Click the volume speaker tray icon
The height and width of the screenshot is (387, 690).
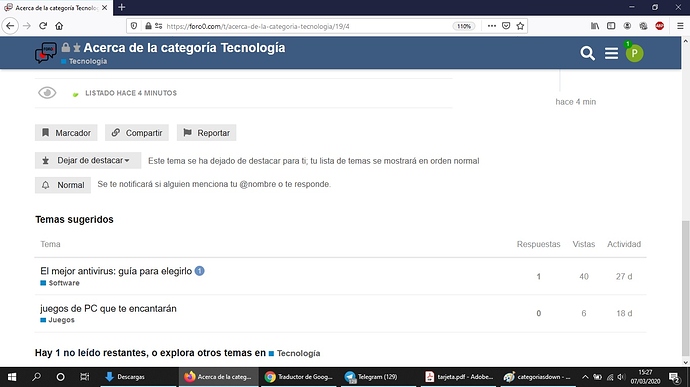click(621, 377)
